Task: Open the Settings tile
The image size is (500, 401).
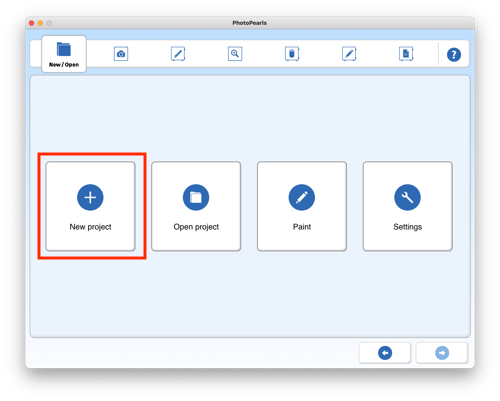Action: coord(407,206)
